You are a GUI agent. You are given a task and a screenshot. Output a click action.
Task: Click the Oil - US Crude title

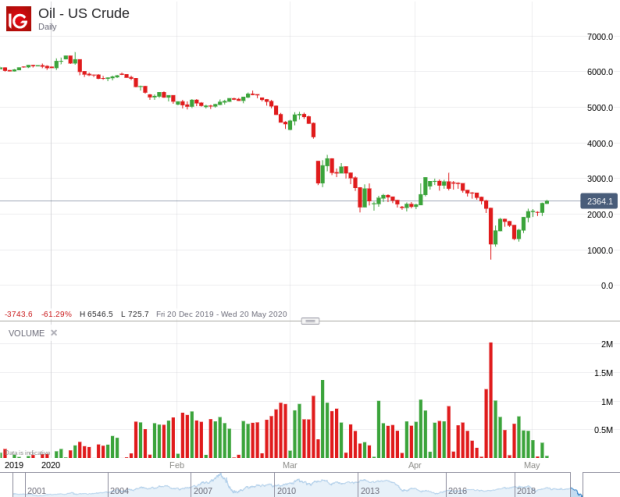(x=83, y=13)
